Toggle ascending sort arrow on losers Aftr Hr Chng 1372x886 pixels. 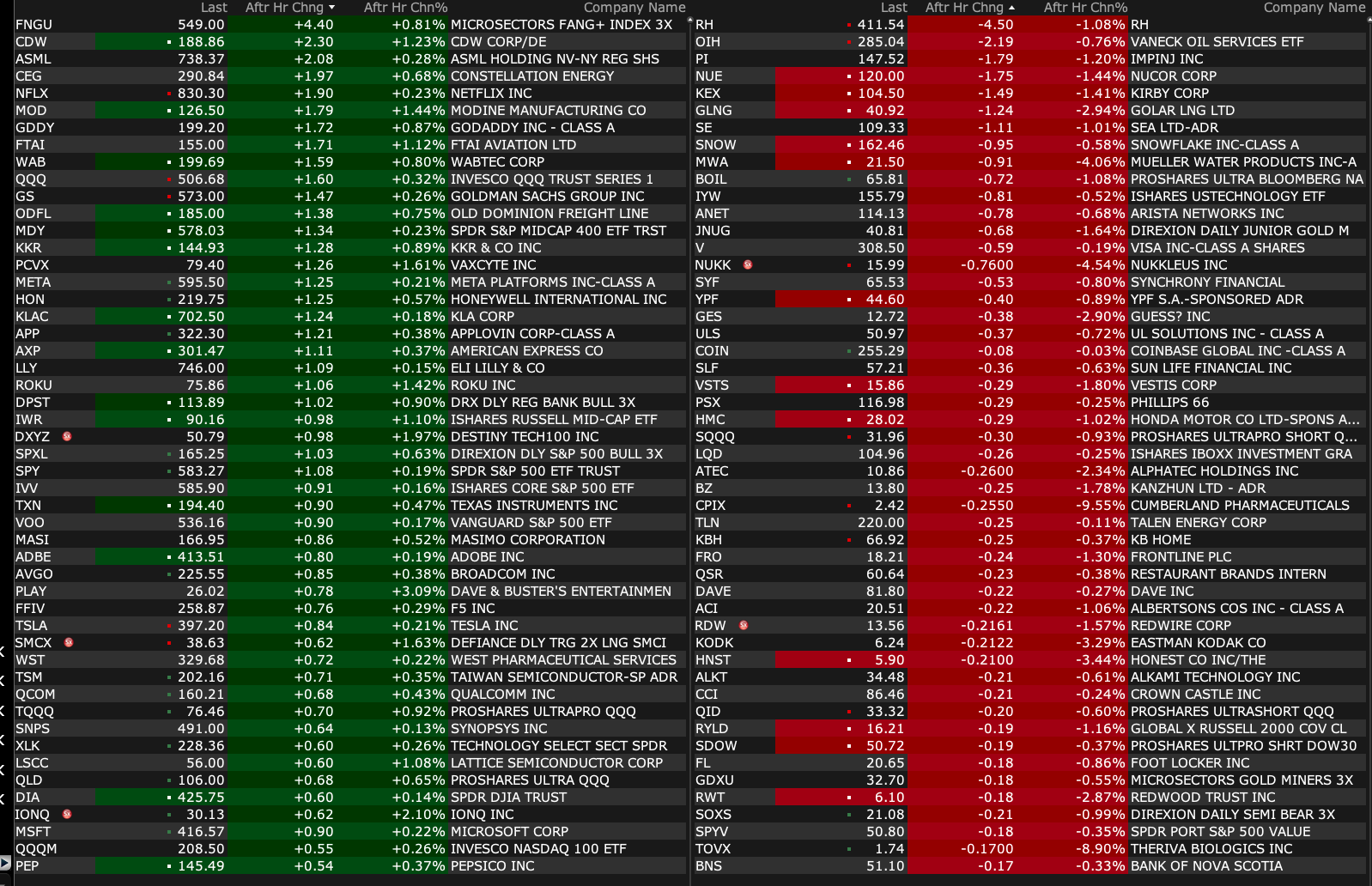[x=1011, y=8]
